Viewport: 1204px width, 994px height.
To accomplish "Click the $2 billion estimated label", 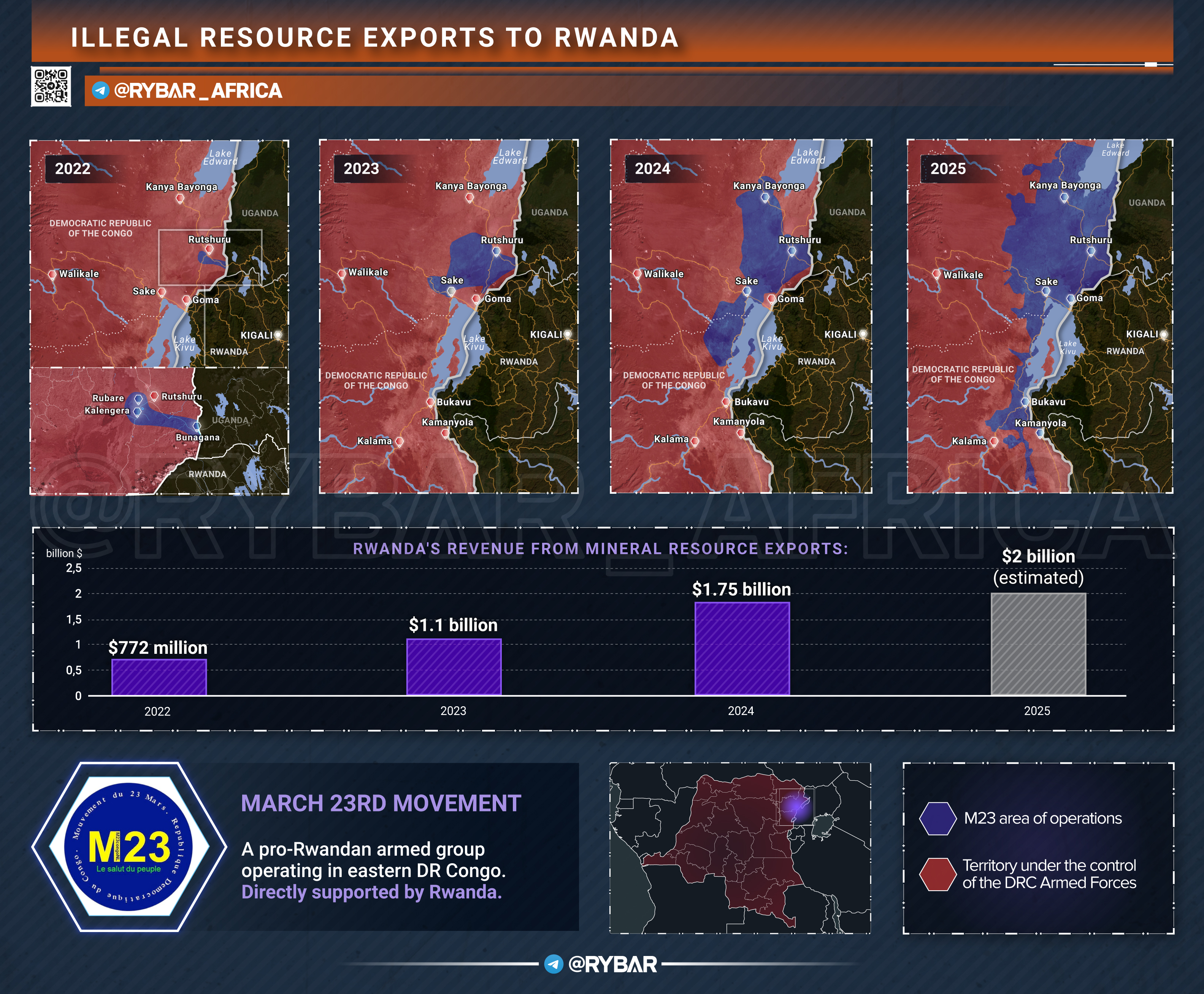I will click(1039, 567).
